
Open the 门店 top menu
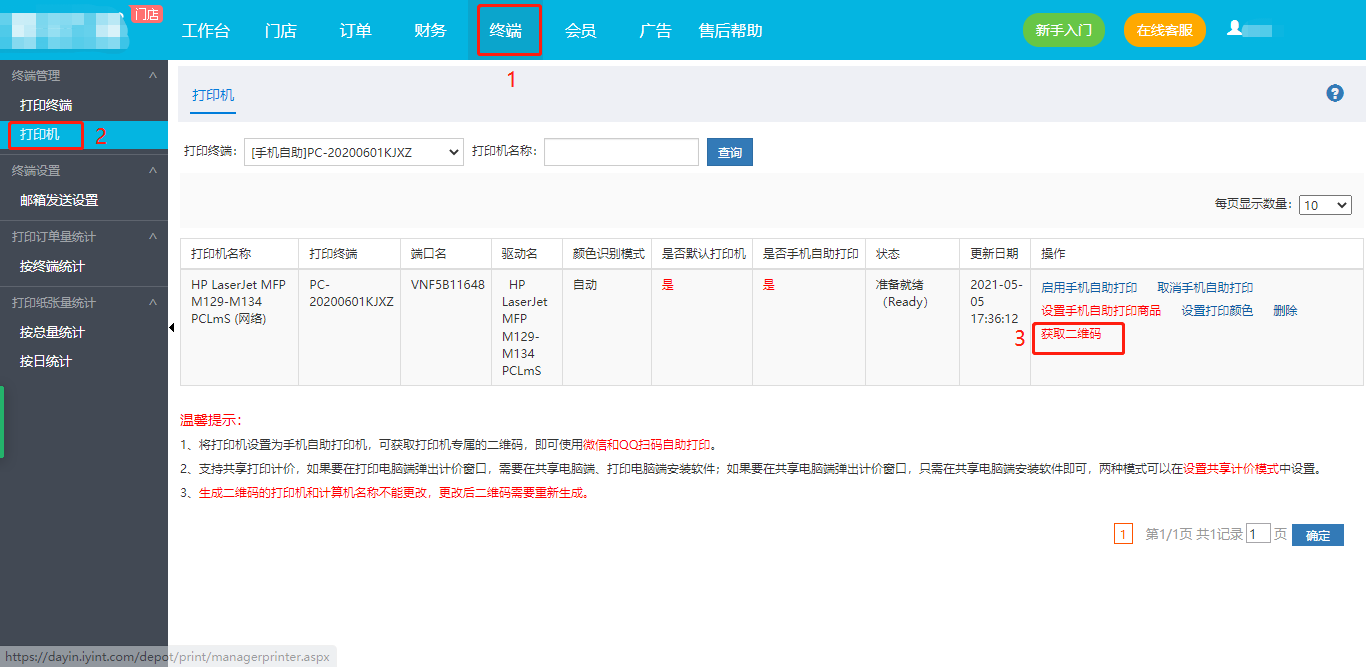281,31
